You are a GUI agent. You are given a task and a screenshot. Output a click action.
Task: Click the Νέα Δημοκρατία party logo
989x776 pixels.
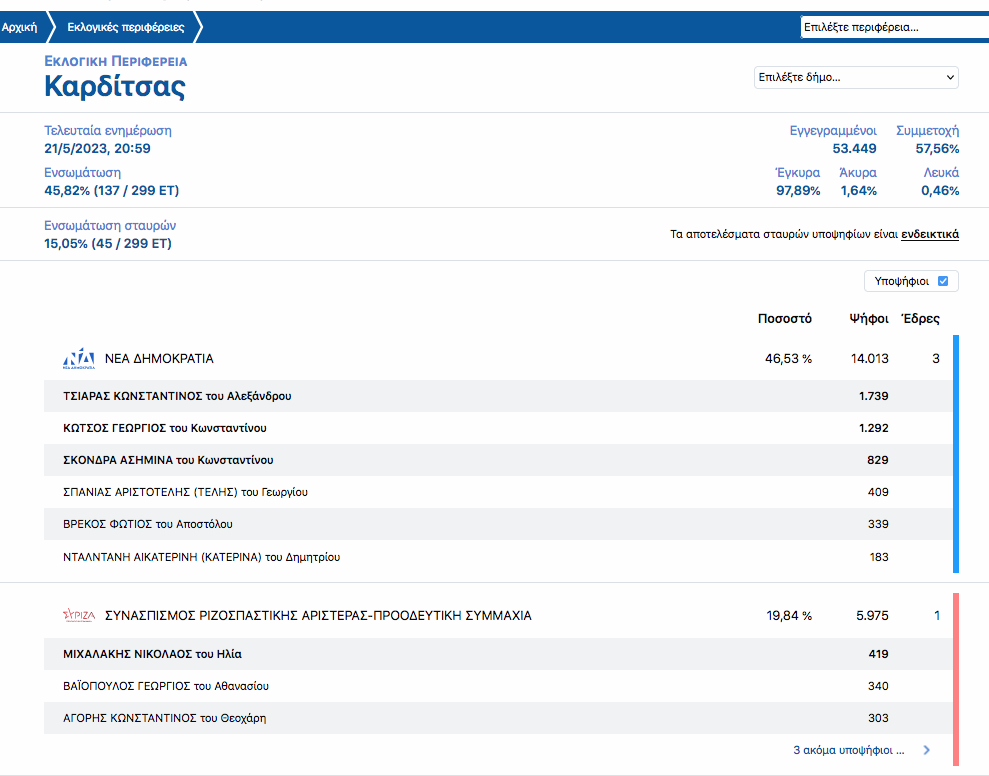pyautogui.click(x=78, y=359)
